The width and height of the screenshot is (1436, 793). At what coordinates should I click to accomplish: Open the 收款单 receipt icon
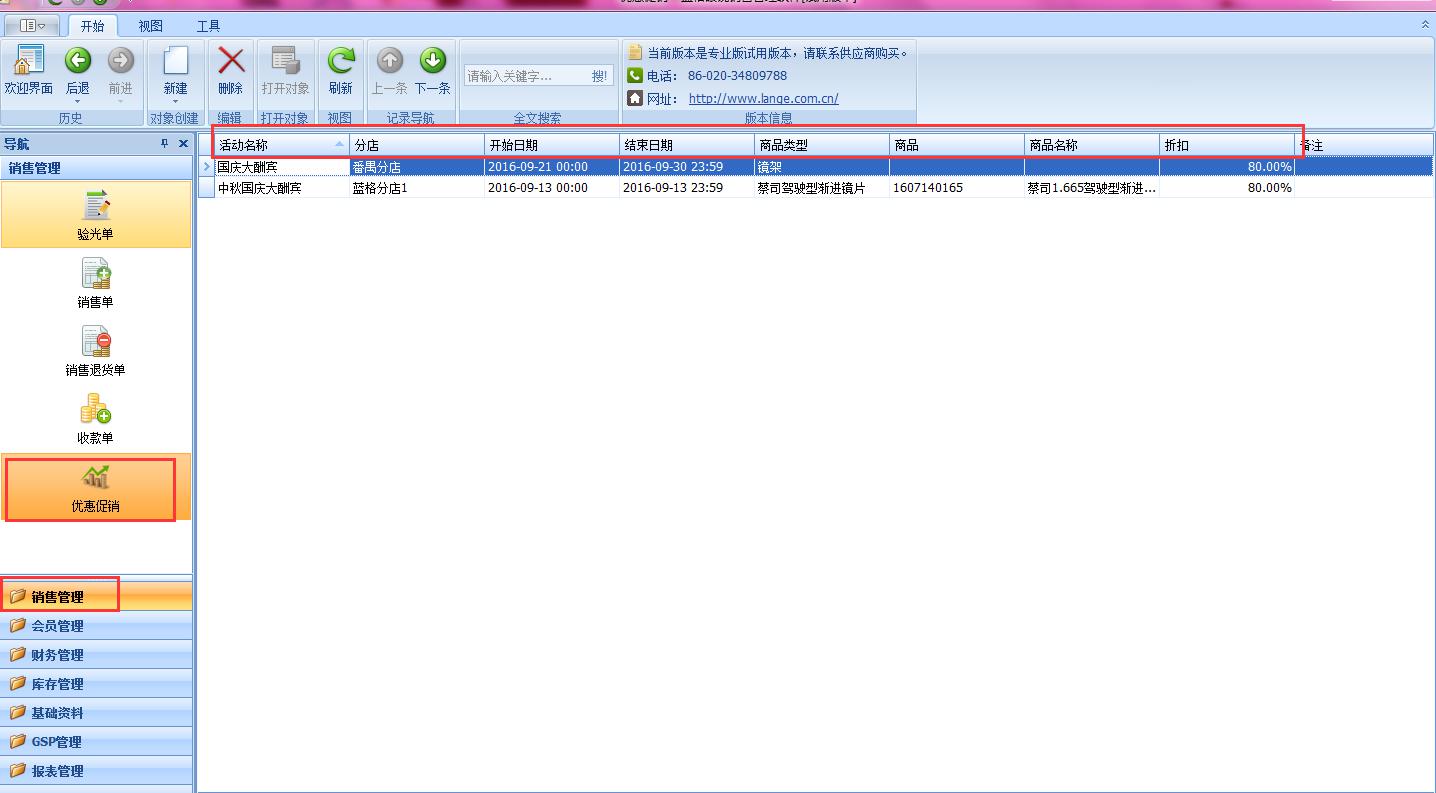tap(95, 418)
